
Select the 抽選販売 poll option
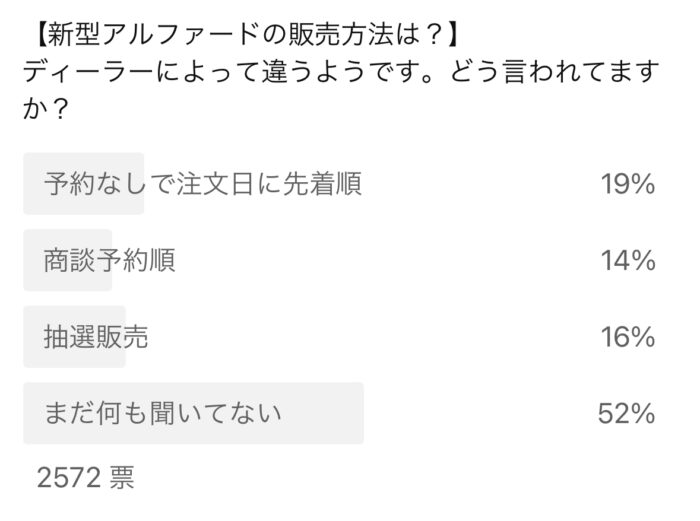[x=96, y=337]
